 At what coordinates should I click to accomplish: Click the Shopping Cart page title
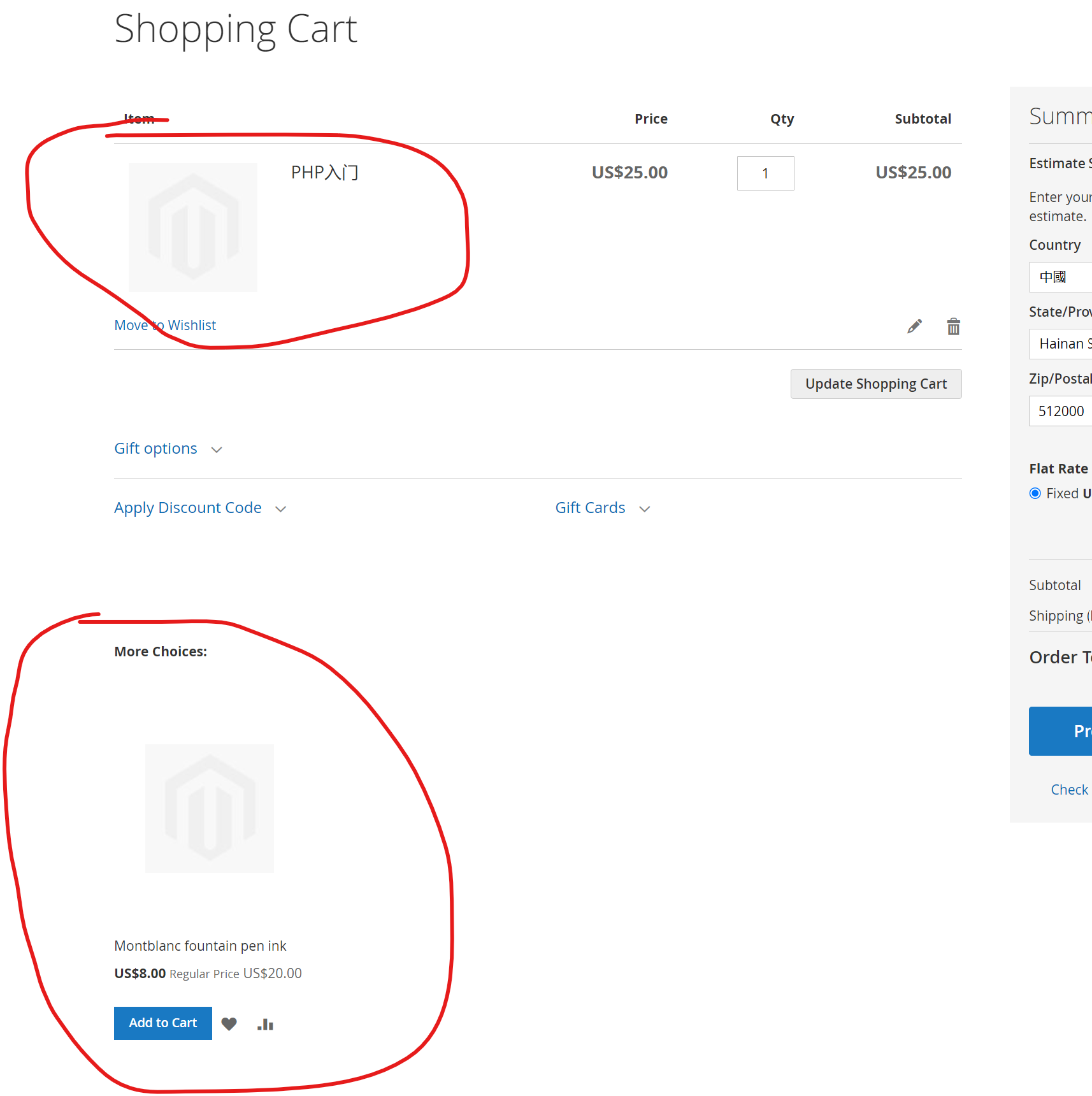236,29
